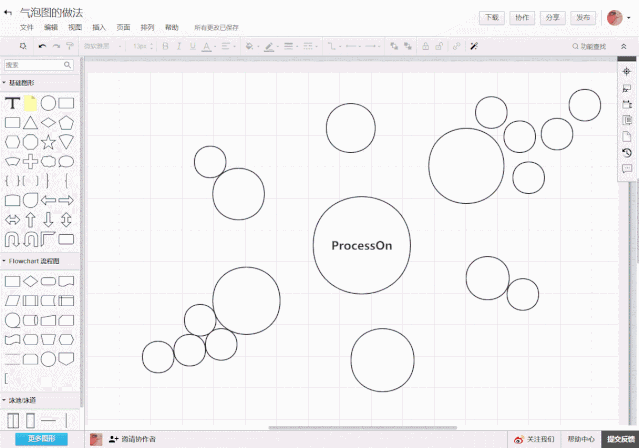Click the 下载 button
This screenshot has width=639, height=448.
click(491, 18)
